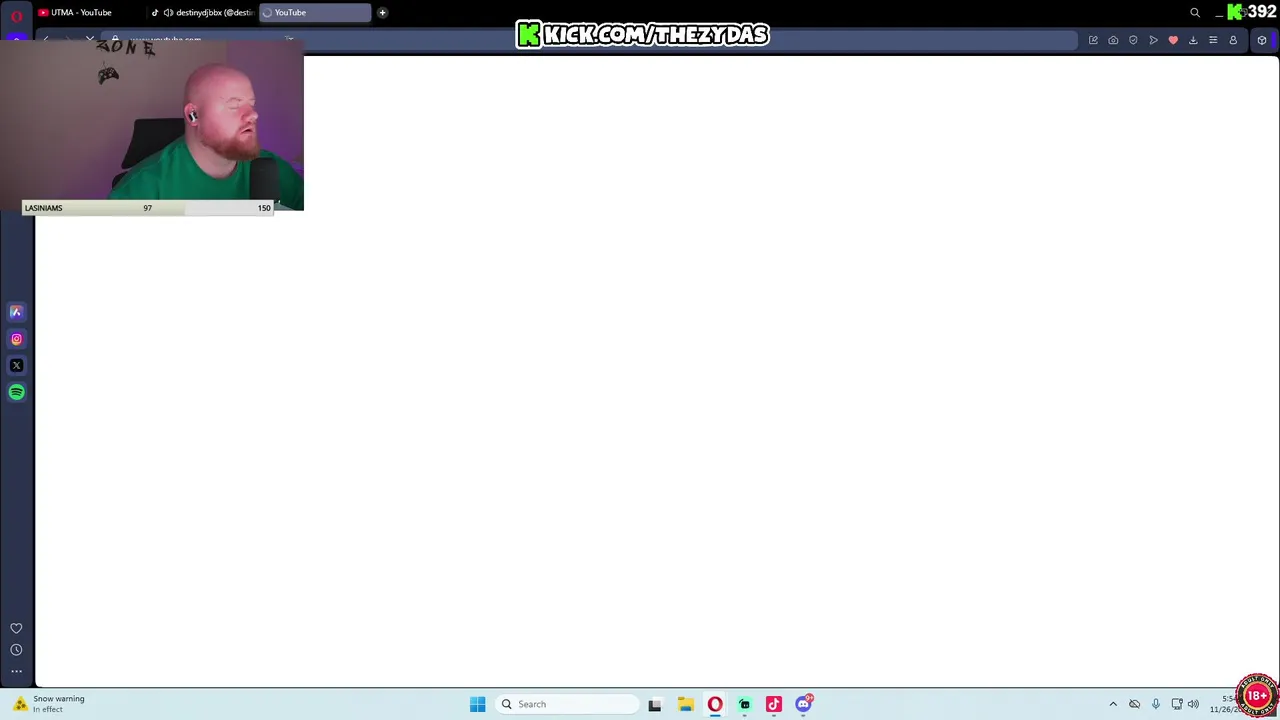Open the Snow warning weather widget
This screenshot has width=1280, height=720.
pyautogui.click(x=50, y=704)
